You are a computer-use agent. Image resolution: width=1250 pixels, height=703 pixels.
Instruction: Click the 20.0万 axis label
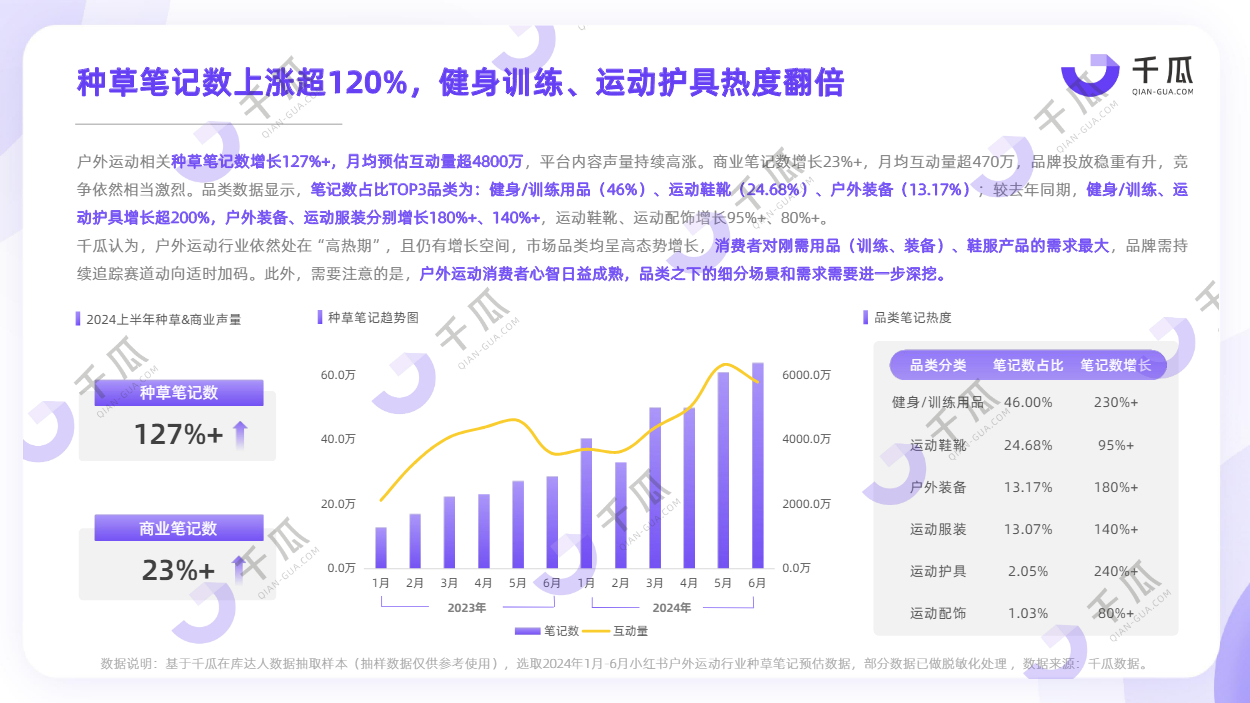pyautogui.click(x=338, y=503)
